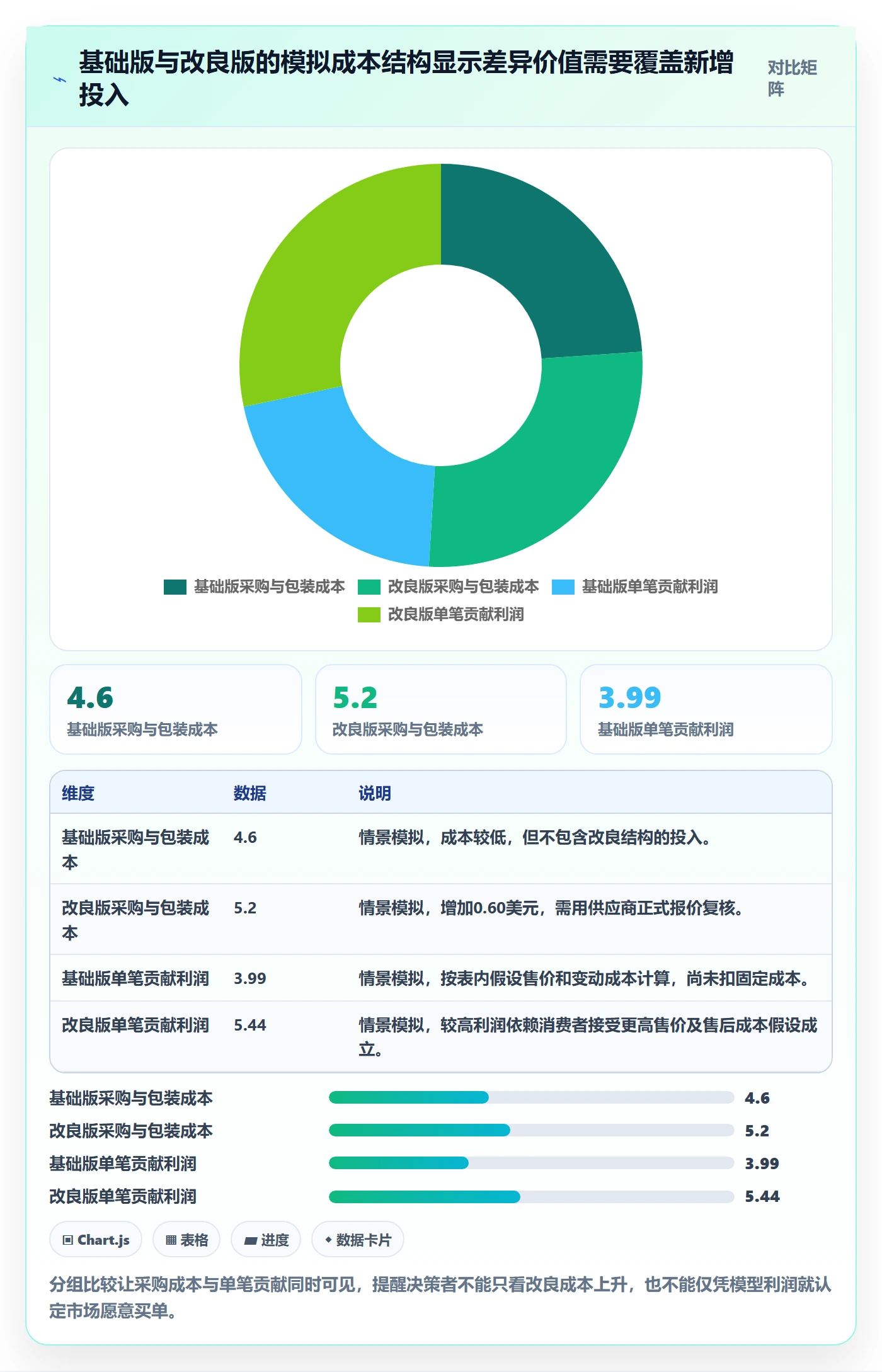Screen dimensions: 882x1372
Task: Click progress bar for 基础版采购与包装成本
Action: (x=531, y=1097)
